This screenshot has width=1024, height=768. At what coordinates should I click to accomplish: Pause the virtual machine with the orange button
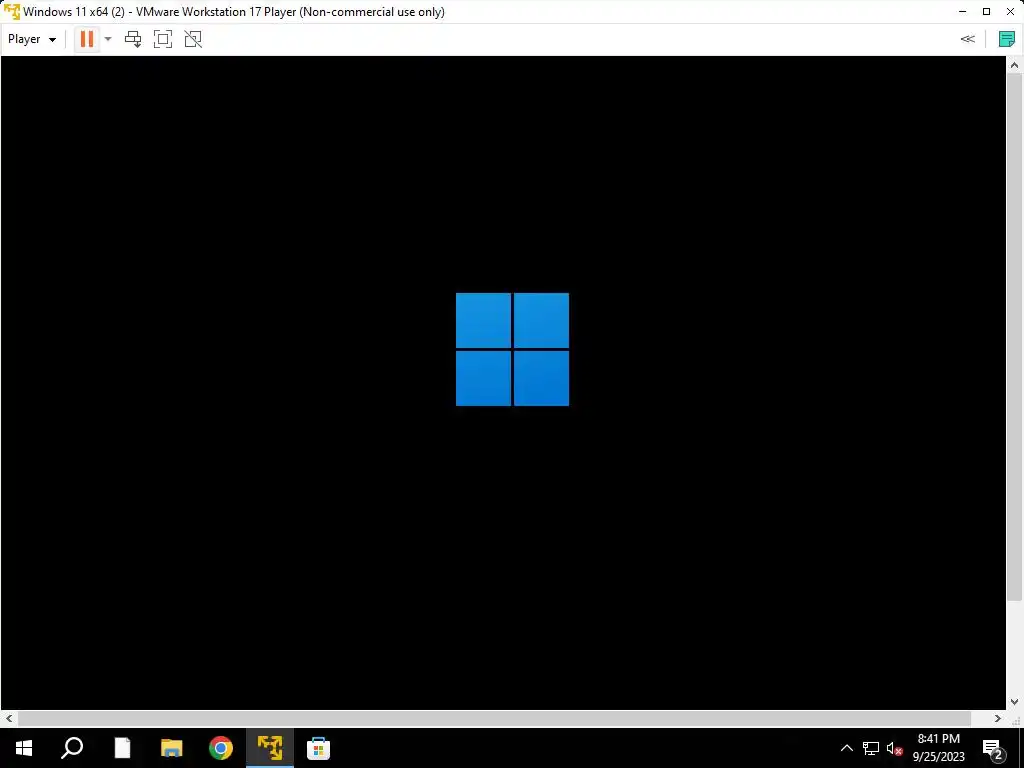[86, 39]
